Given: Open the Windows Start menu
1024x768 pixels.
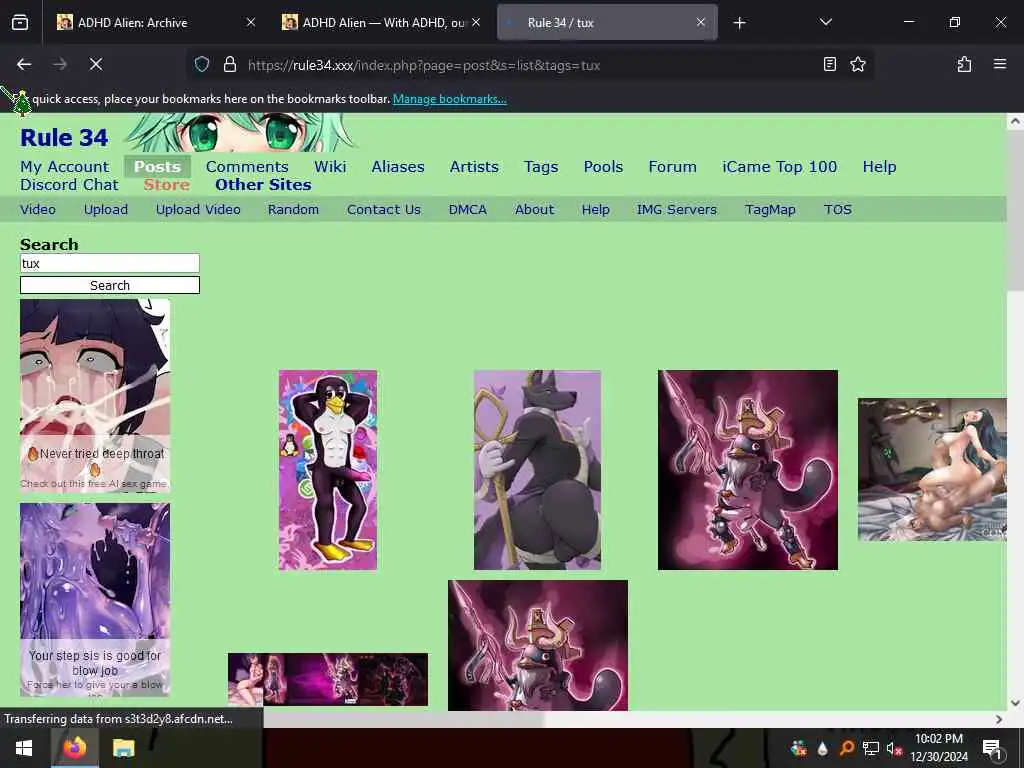Looking at the screenshot, I should click(24, 748).
